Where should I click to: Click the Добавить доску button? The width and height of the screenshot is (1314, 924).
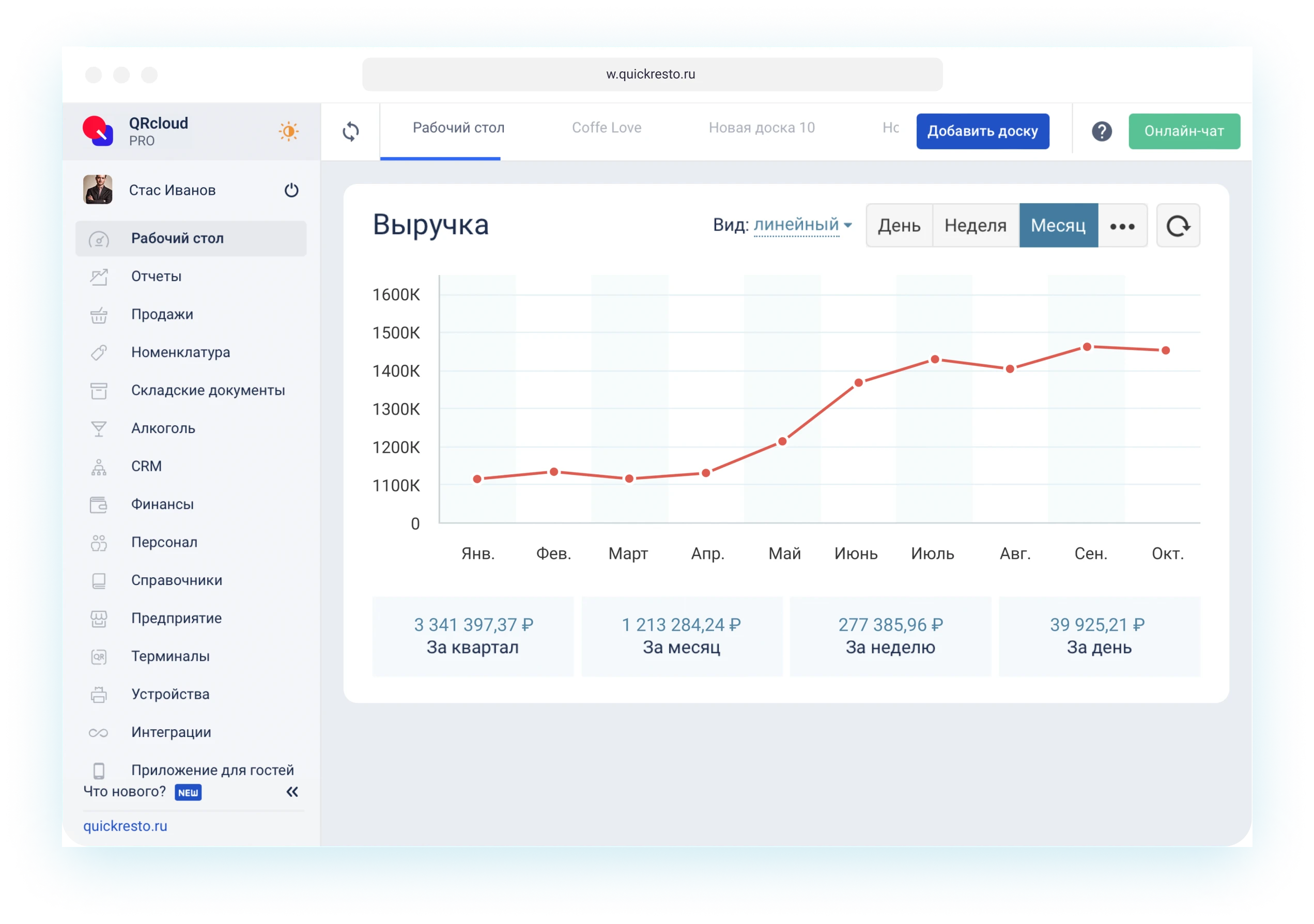click(x=982, y=132)
